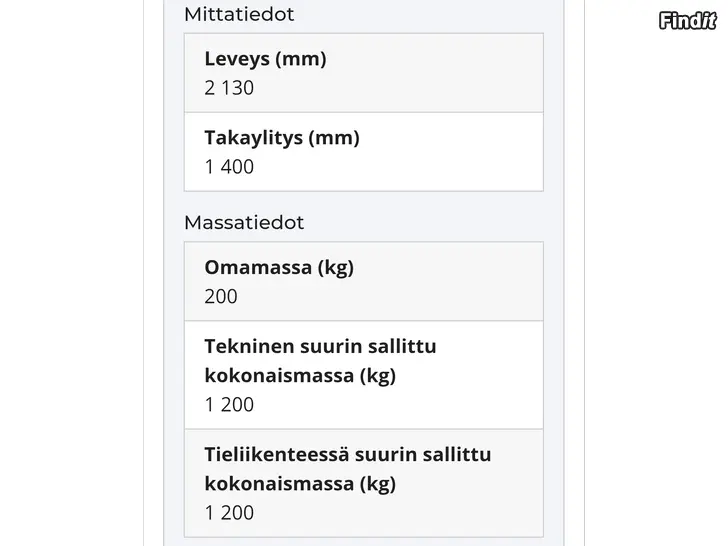Select the technical max mass 1 200 value
Screen dimensions: 728x546
(x=229, y=404)
